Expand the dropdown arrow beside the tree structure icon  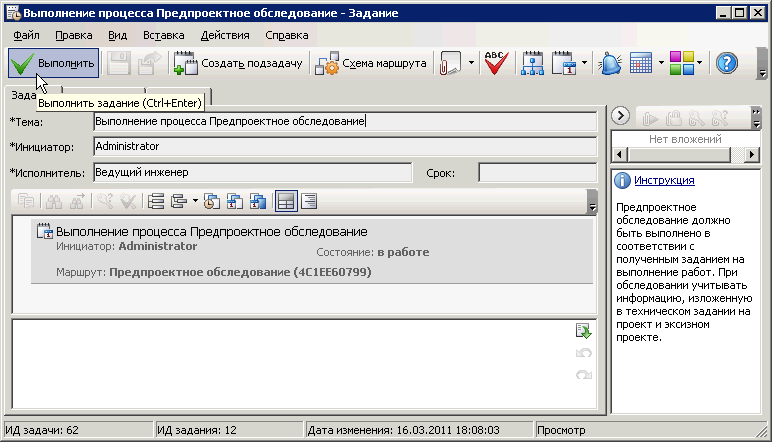coord(195,201)
